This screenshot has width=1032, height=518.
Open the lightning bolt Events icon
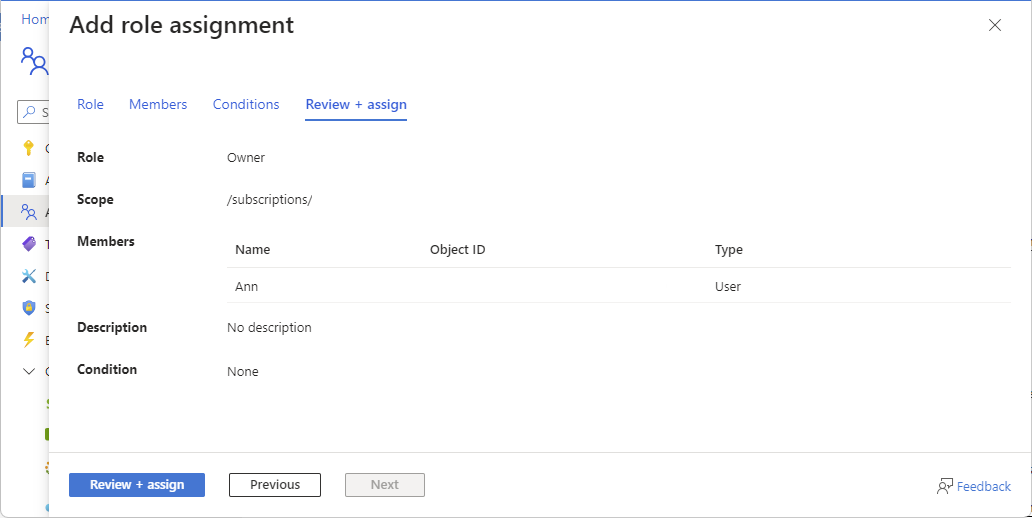[x=28, y=340]
